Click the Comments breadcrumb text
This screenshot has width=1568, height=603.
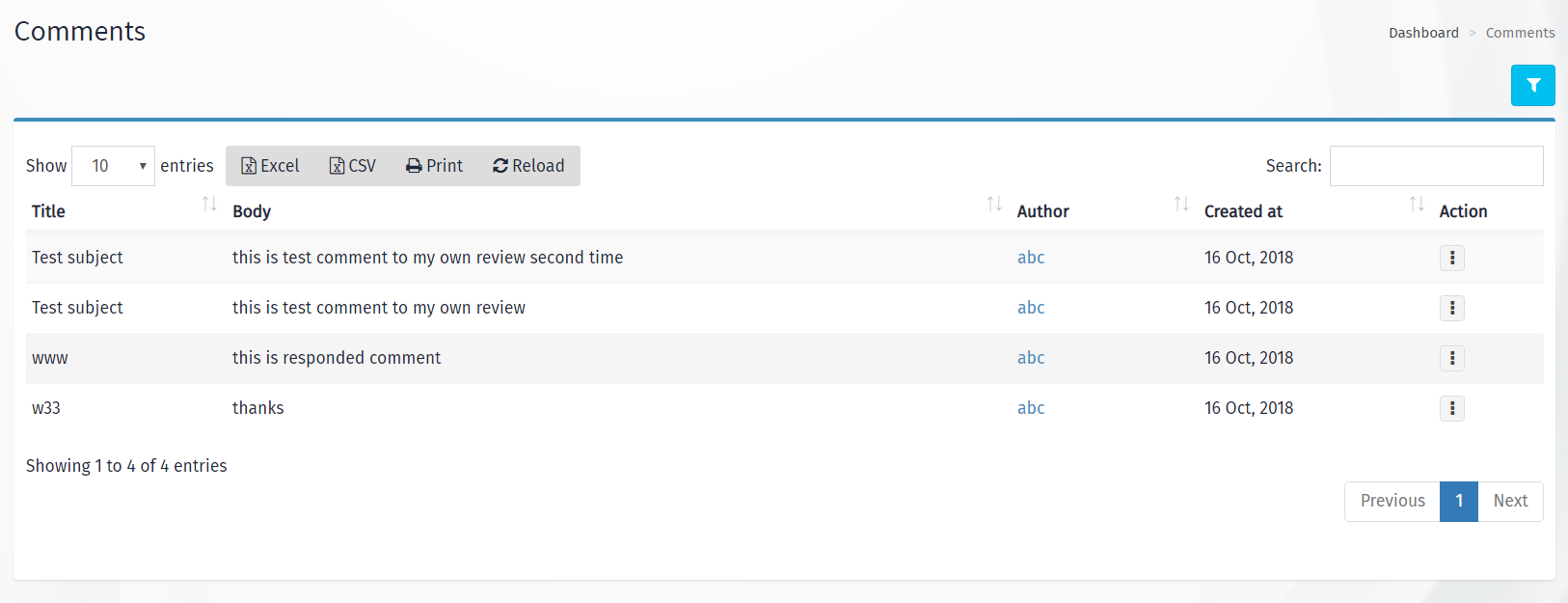(x=1520, y=33)
